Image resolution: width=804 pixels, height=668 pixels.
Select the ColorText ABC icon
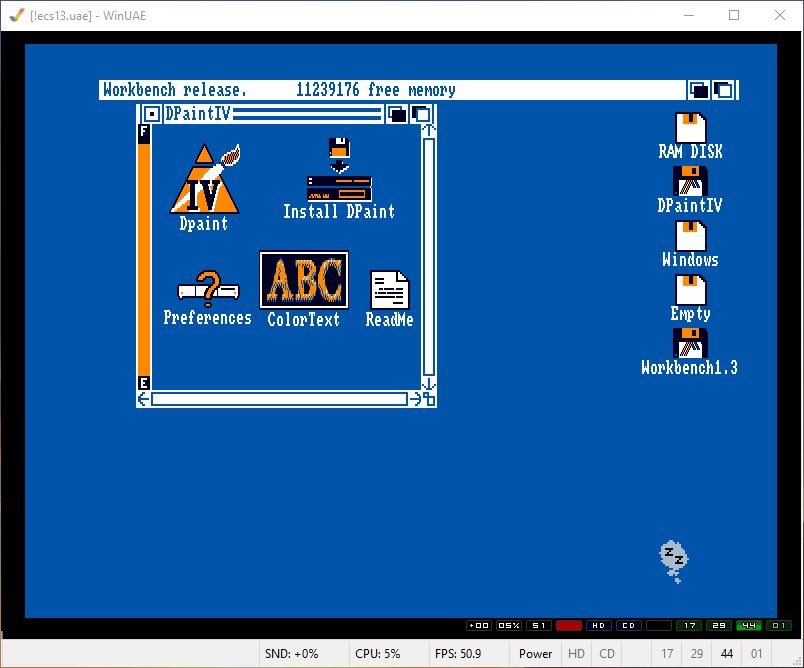[x=304, y=281]
